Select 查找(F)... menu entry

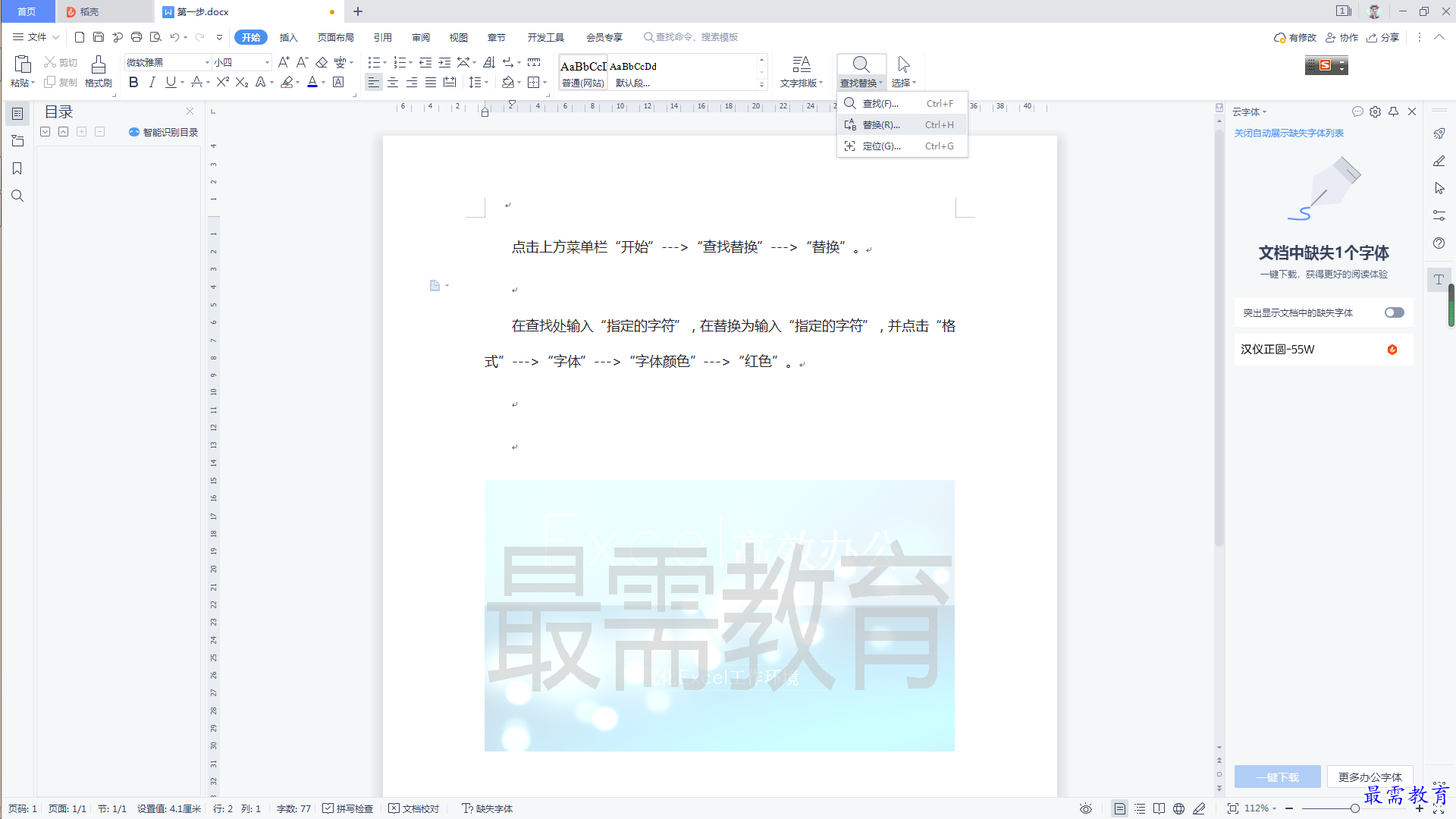coord(902,104)
